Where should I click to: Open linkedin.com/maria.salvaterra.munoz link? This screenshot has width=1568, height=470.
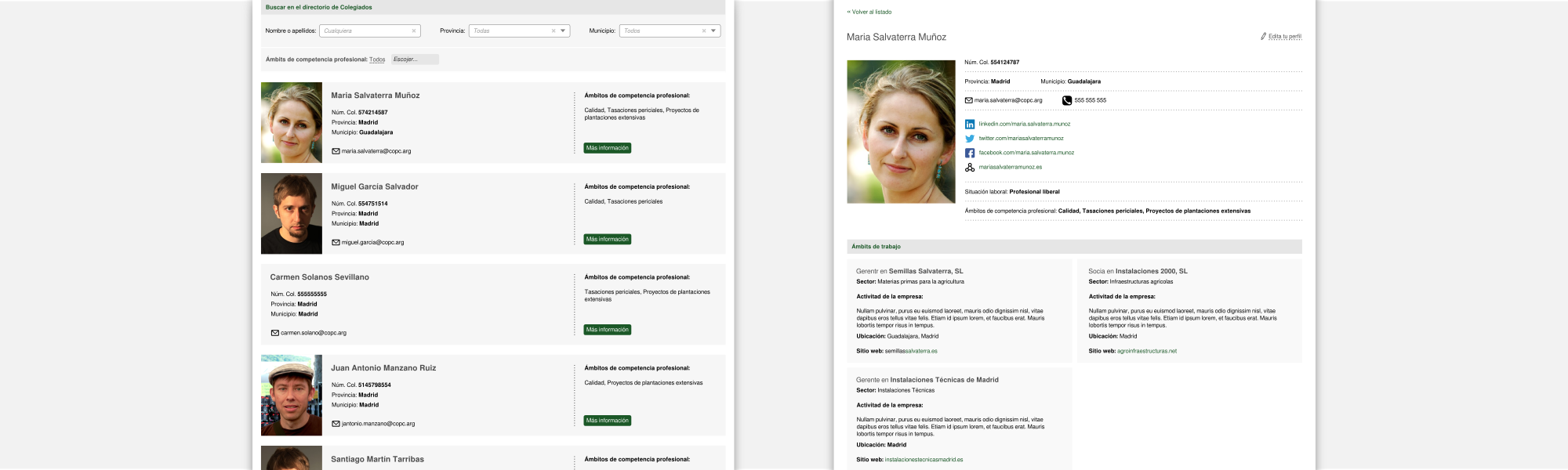click(1025, 124)
